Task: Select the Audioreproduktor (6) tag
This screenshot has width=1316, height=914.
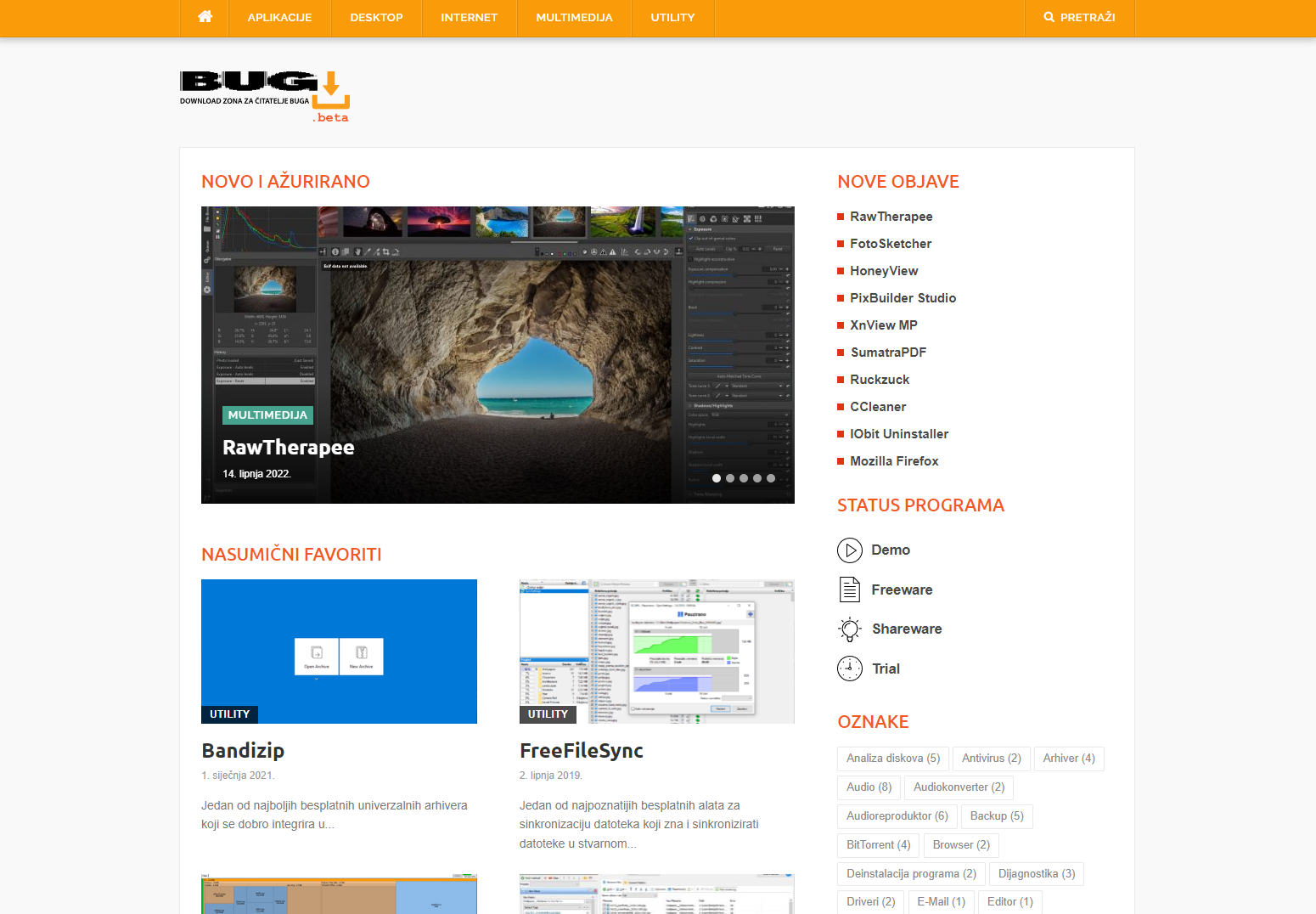Action: point(897,816)
